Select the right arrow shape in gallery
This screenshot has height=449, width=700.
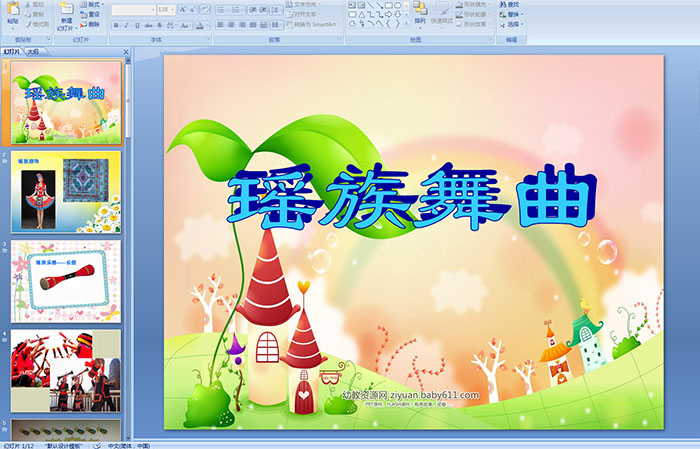point(388,14)
